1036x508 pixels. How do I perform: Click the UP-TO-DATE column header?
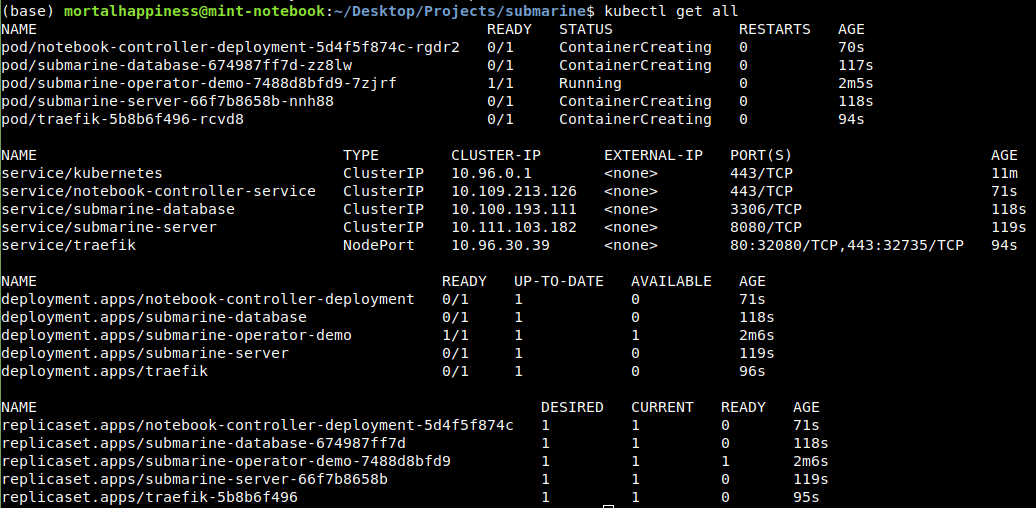[559, 281]
